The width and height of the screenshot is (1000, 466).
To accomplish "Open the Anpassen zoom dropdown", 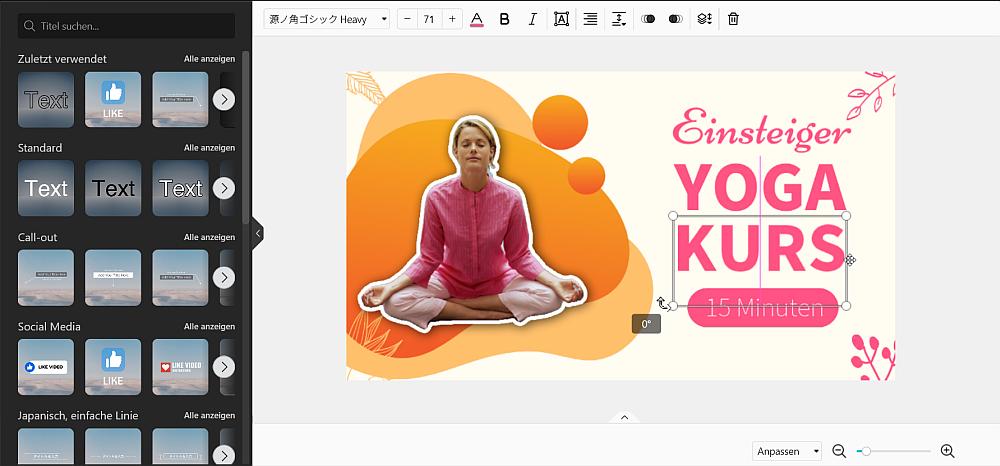I will (787, 451).
